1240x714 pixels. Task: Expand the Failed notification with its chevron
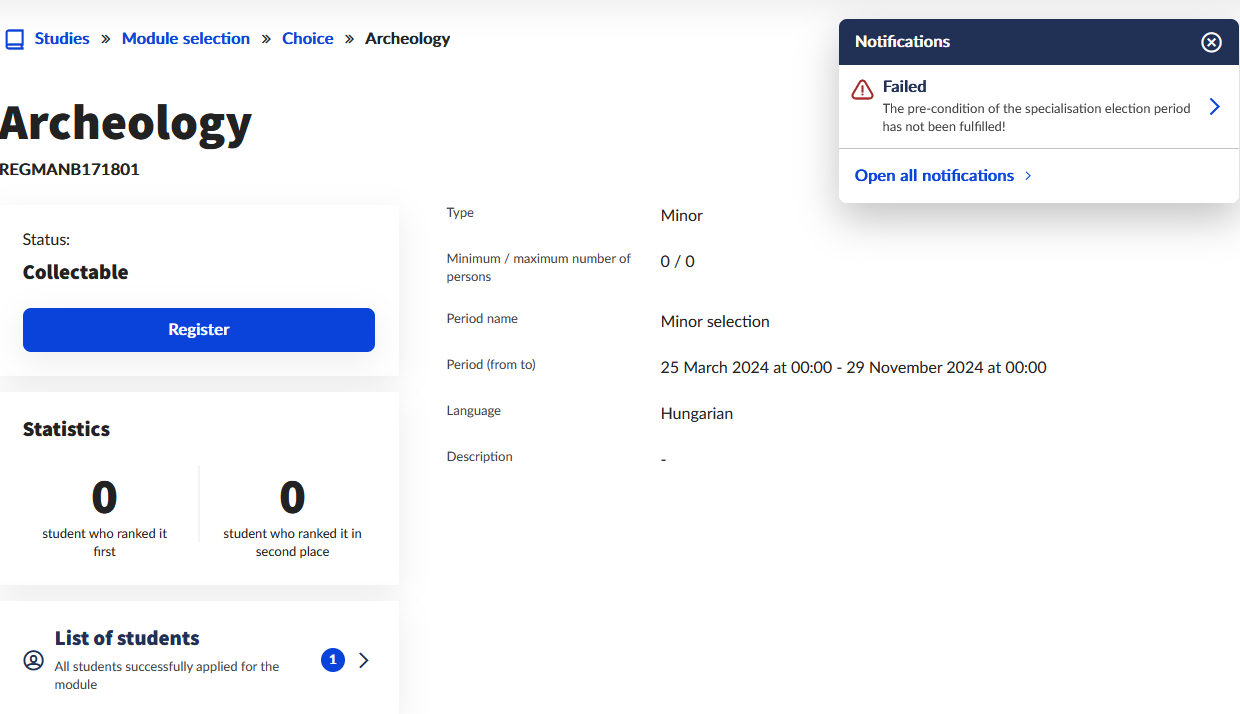click(1214, 107)
